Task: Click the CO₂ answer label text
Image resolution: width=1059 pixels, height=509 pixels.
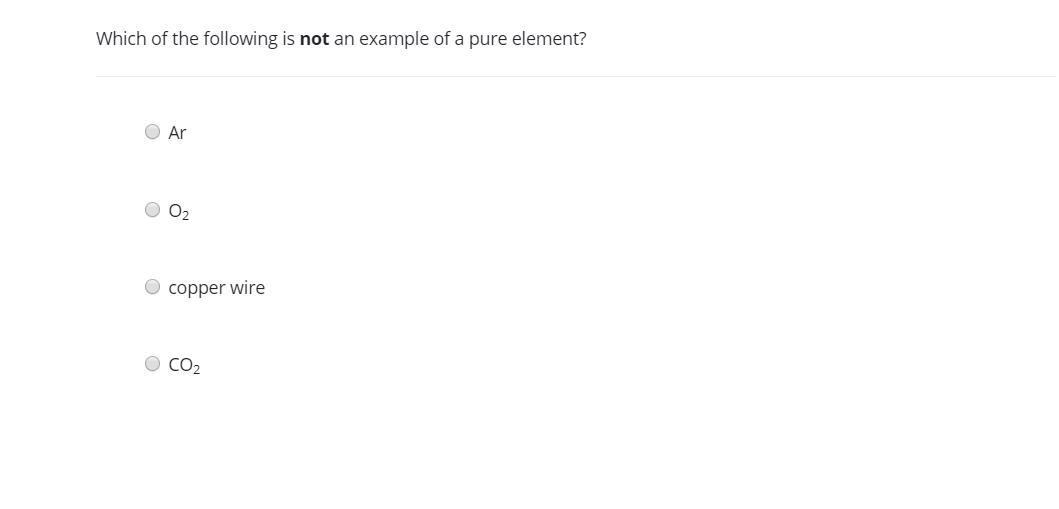Action: 183,366
